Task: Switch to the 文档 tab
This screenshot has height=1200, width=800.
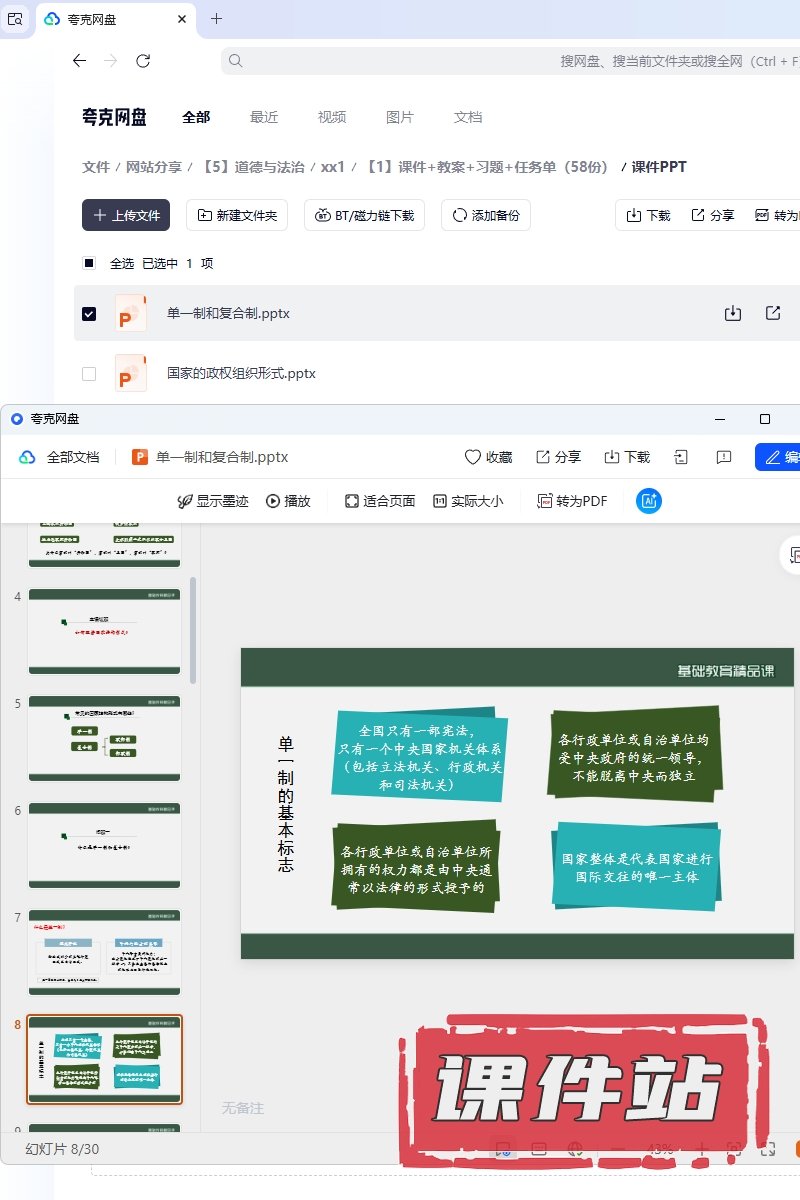Action: [468, 117]
